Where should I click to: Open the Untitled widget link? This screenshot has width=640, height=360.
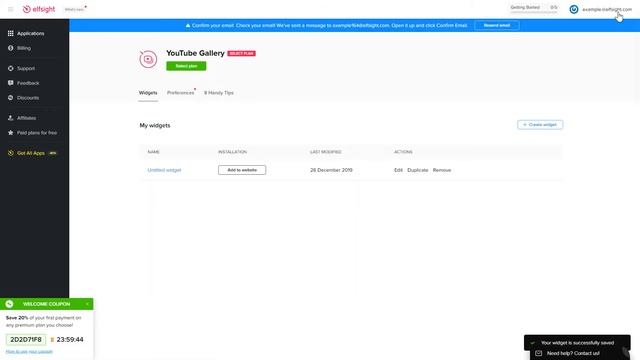(x=164, y=170)
